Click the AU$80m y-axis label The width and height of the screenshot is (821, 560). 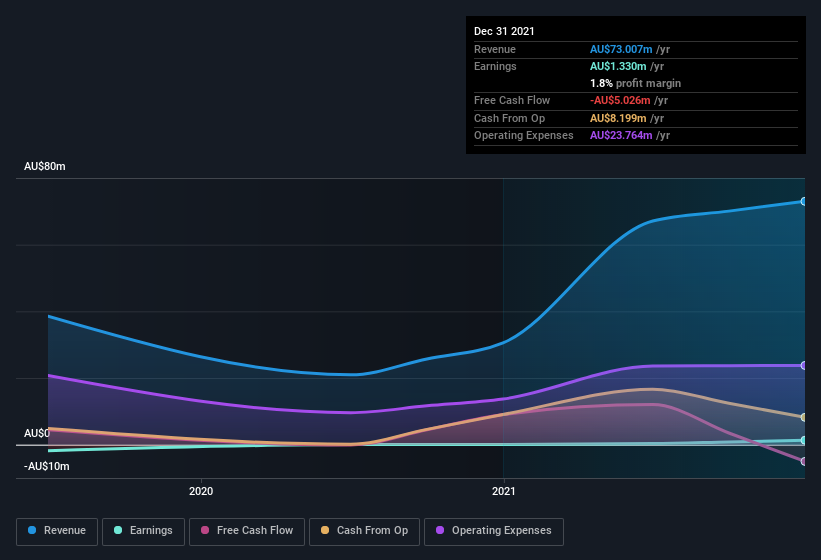coord(45,166)
